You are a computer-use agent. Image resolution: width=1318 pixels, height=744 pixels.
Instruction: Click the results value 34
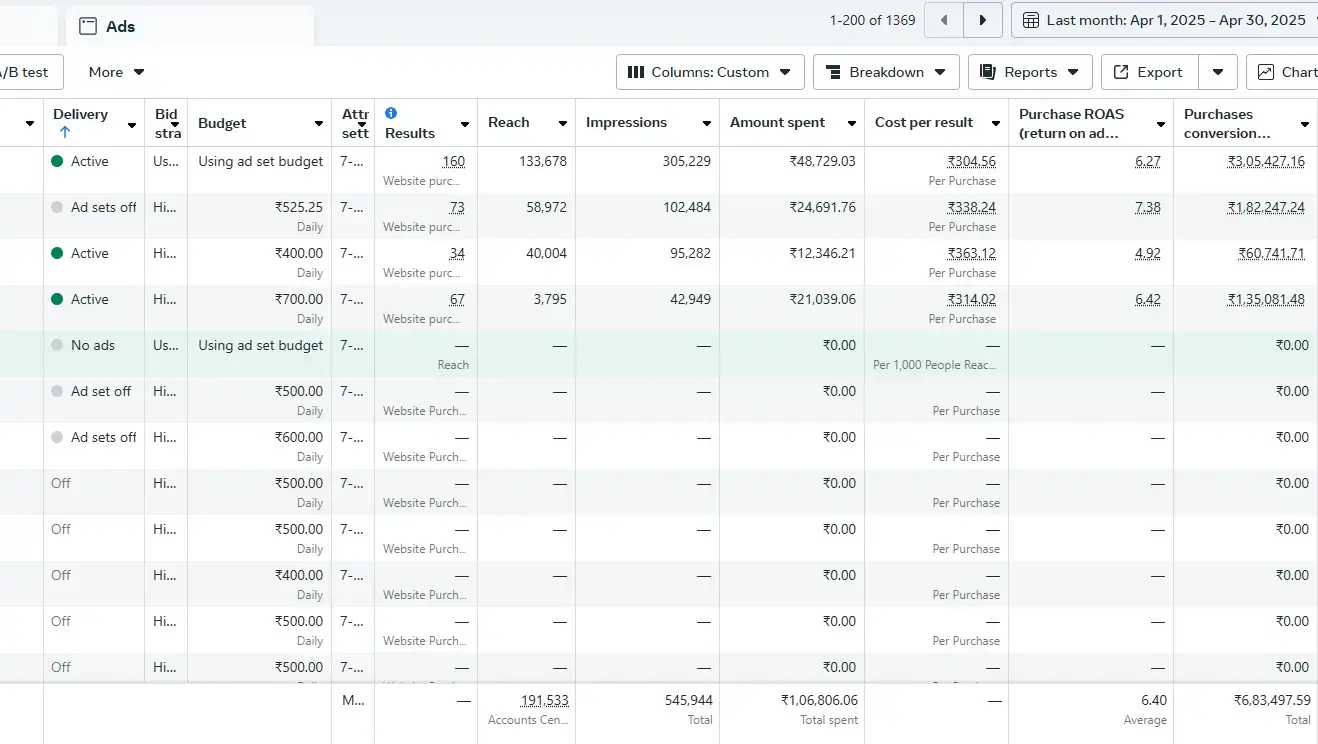coord(457,253)
